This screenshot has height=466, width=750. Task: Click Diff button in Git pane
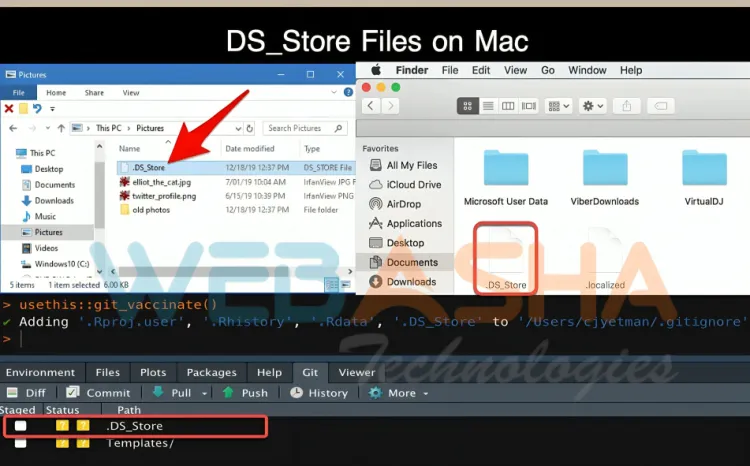[x=27, y=393]
